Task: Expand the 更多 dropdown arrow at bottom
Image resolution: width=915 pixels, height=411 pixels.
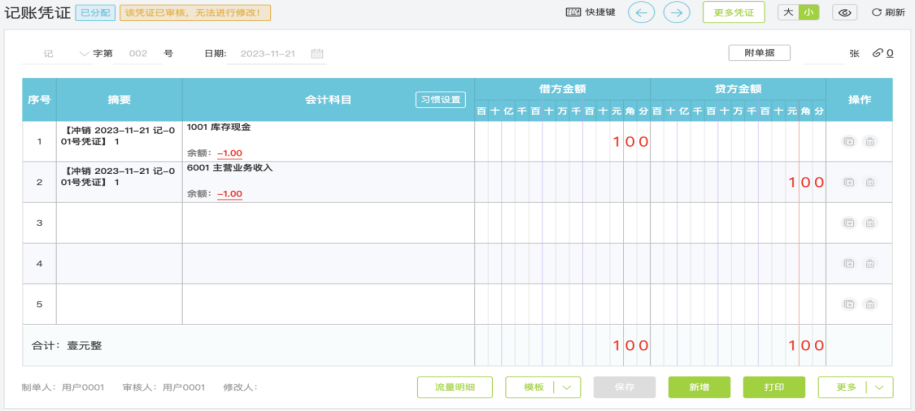Action: point(880,388)
